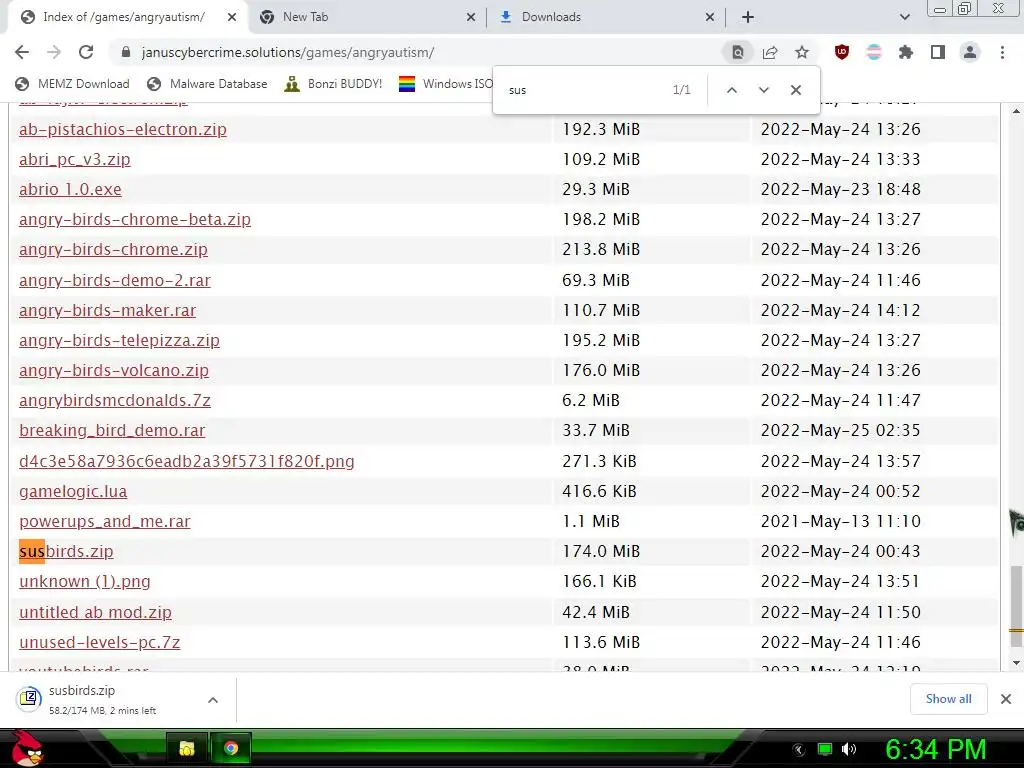The image size is (1024, 768).
Task: Open the uBlock Origin extension
Action: click(842, 52)
